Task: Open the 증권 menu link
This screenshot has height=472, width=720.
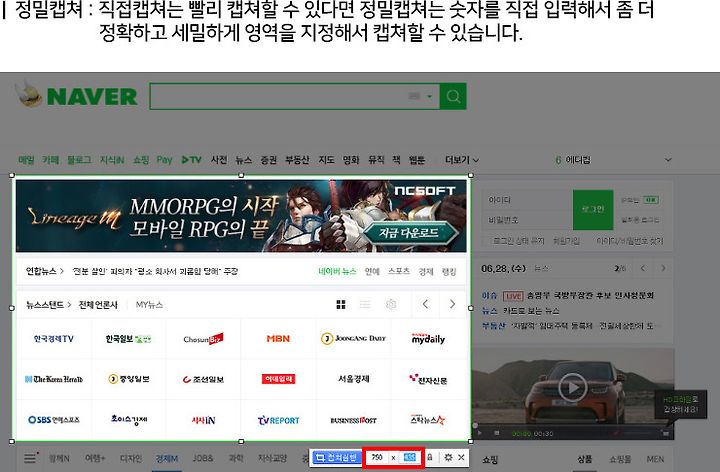Action: tap(269, 160)
